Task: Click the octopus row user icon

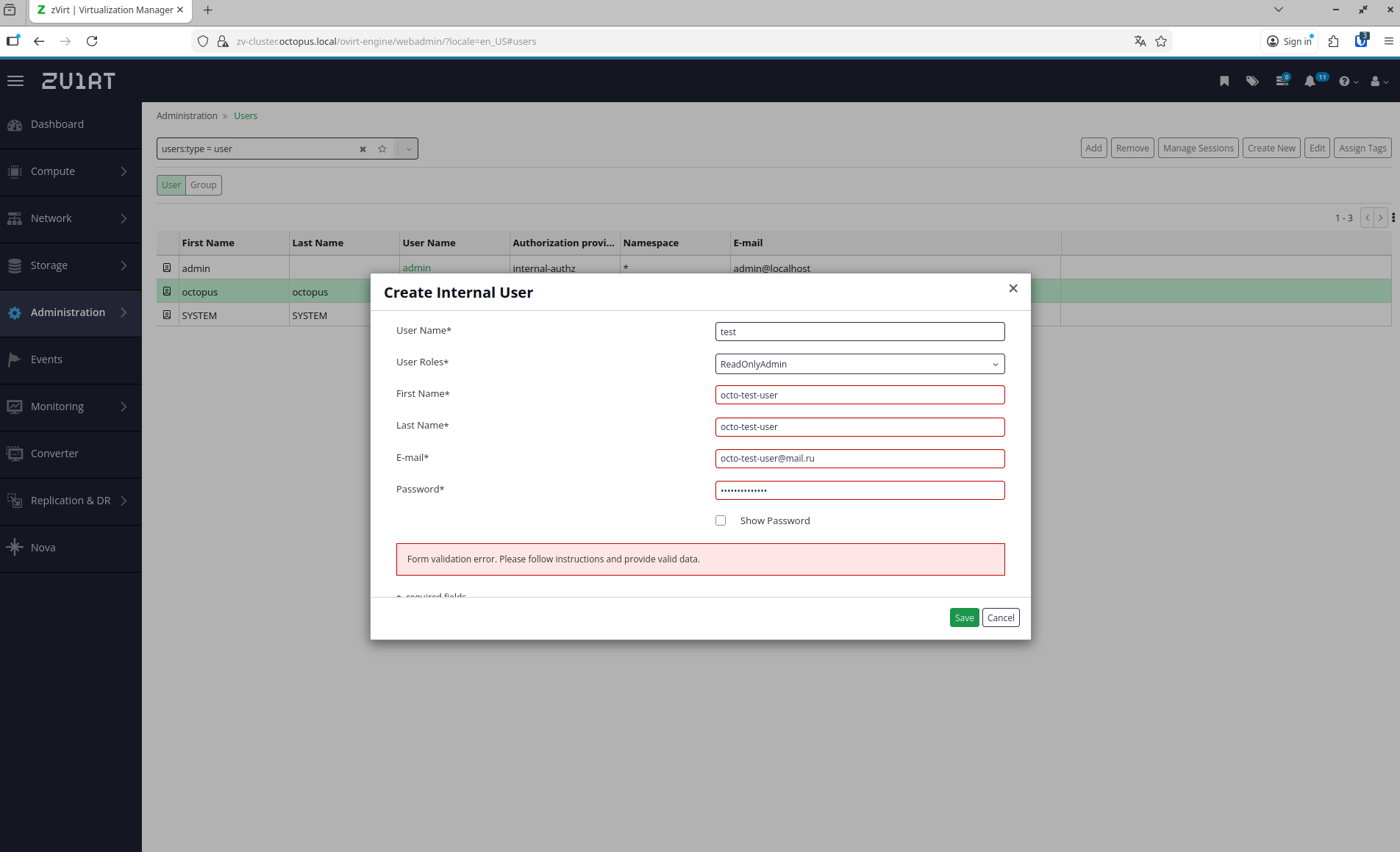Action: pyautogui.click(x=167, y=292)
